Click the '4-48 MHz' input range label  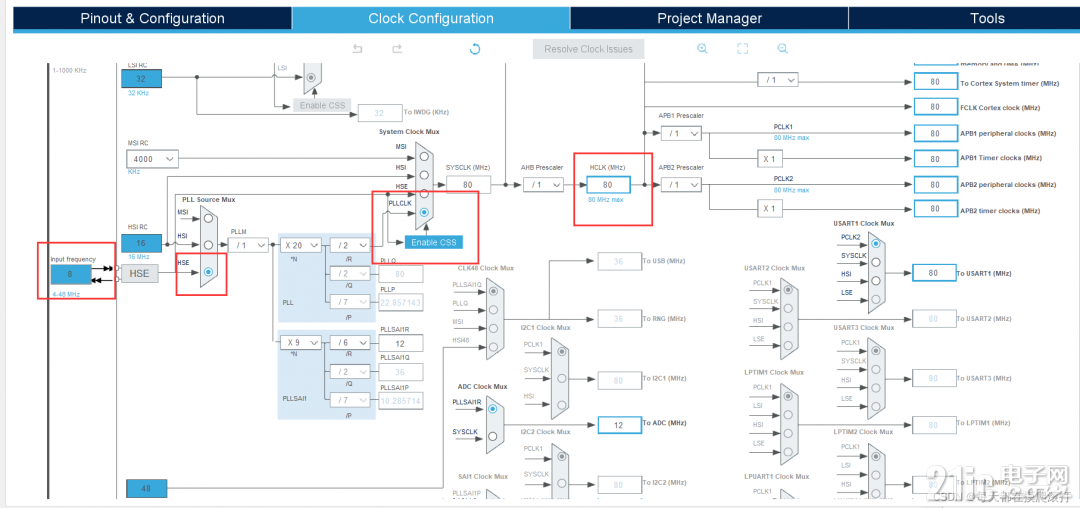[x=65, y=294]
